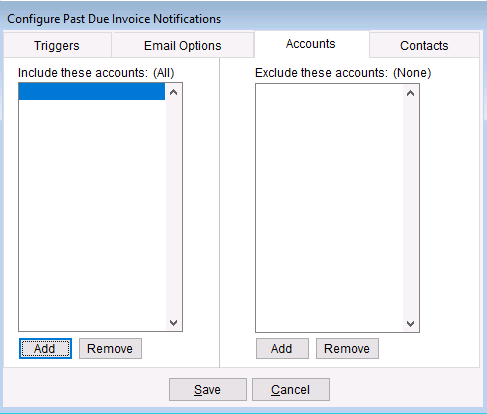
Task: Click the scroll-down arrow in Exclude accounts list
Action: [410, 323]
